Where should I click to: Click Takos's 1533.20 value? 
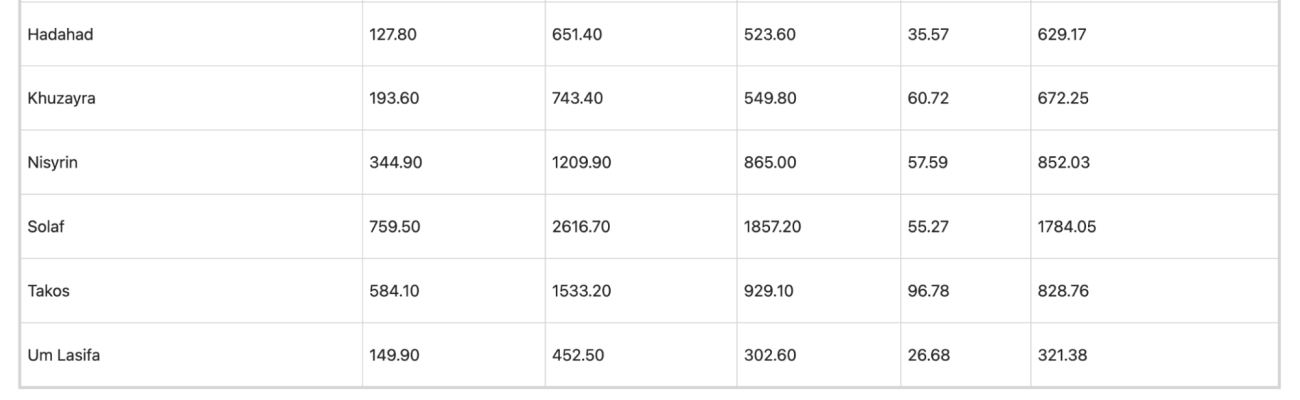pos(581,290)
